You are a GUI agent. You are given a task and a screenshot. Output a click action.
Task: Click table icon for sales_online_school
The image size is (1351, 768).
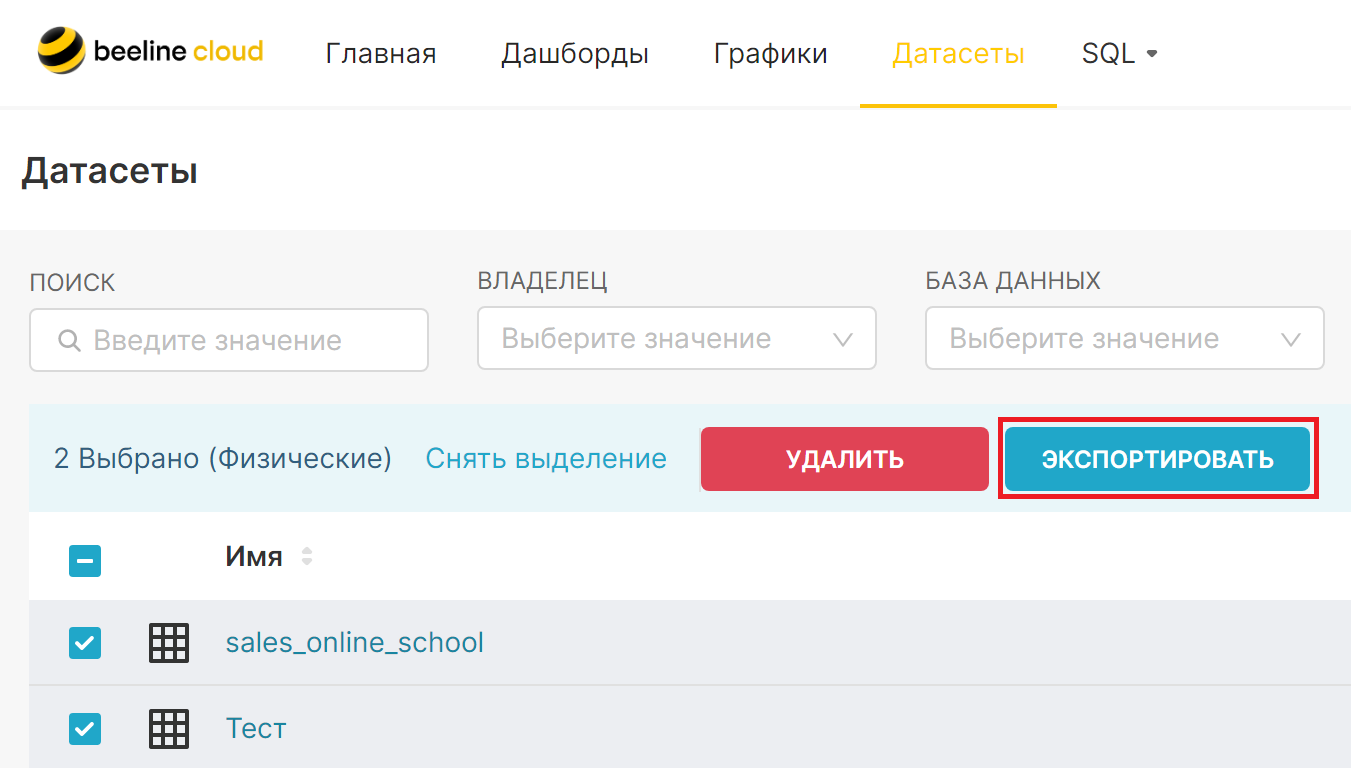point(169,642)
